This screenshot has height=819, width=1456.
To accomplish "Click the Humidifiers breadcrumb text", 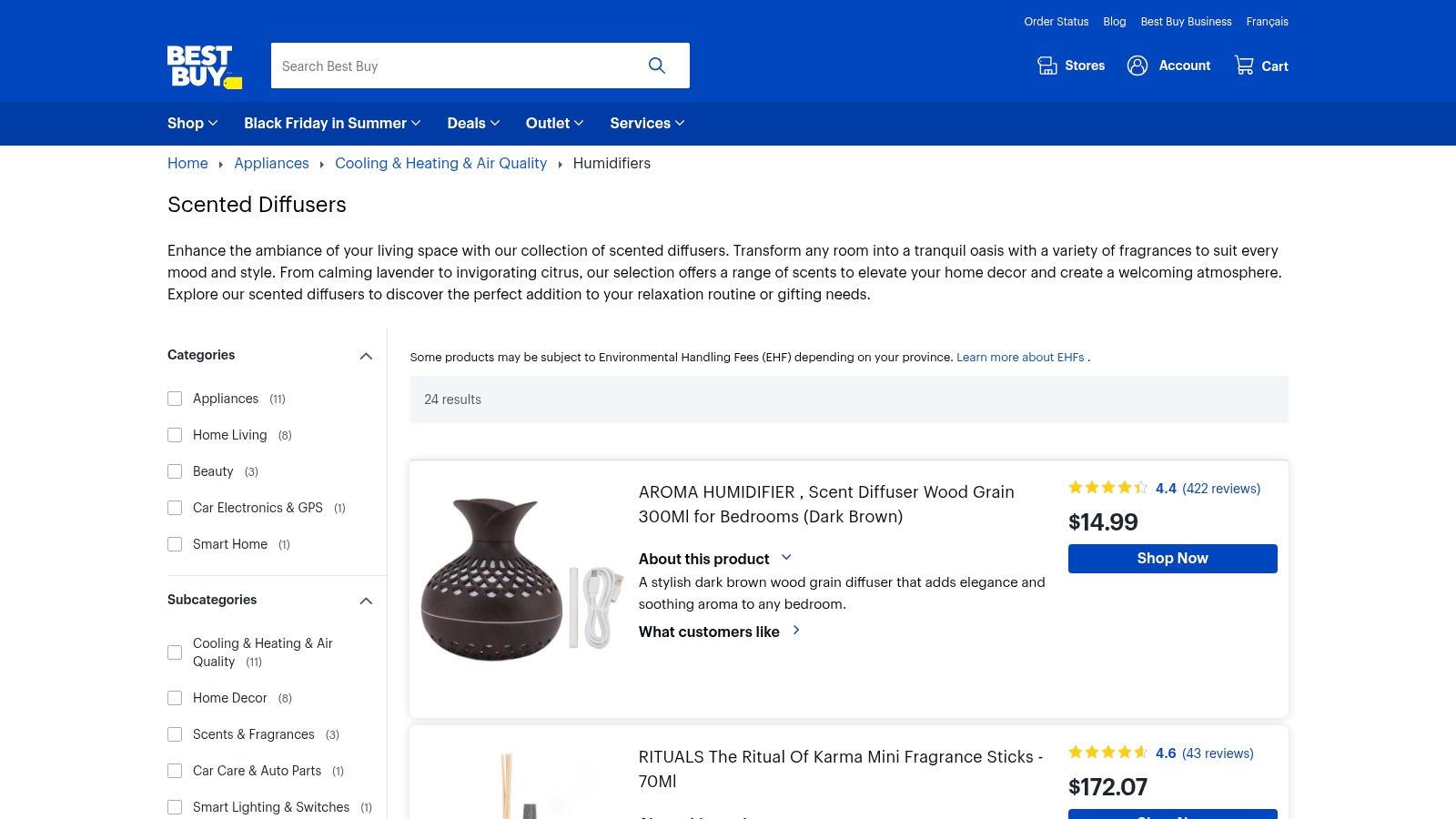I will tap(612, 163).
